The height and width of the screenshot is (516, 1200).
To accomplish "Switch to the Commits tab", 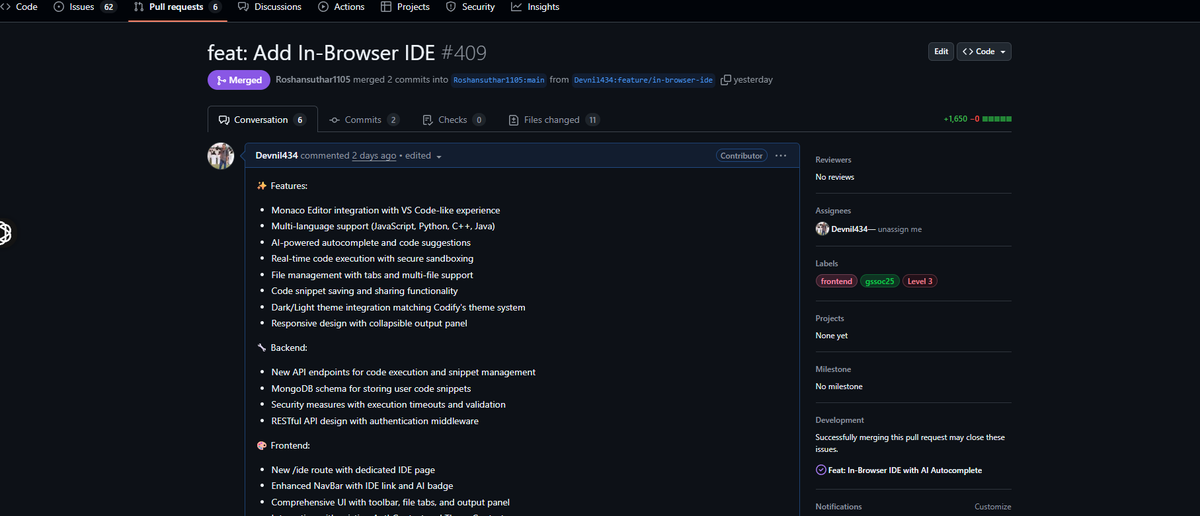I will click(x=364, y=120).
